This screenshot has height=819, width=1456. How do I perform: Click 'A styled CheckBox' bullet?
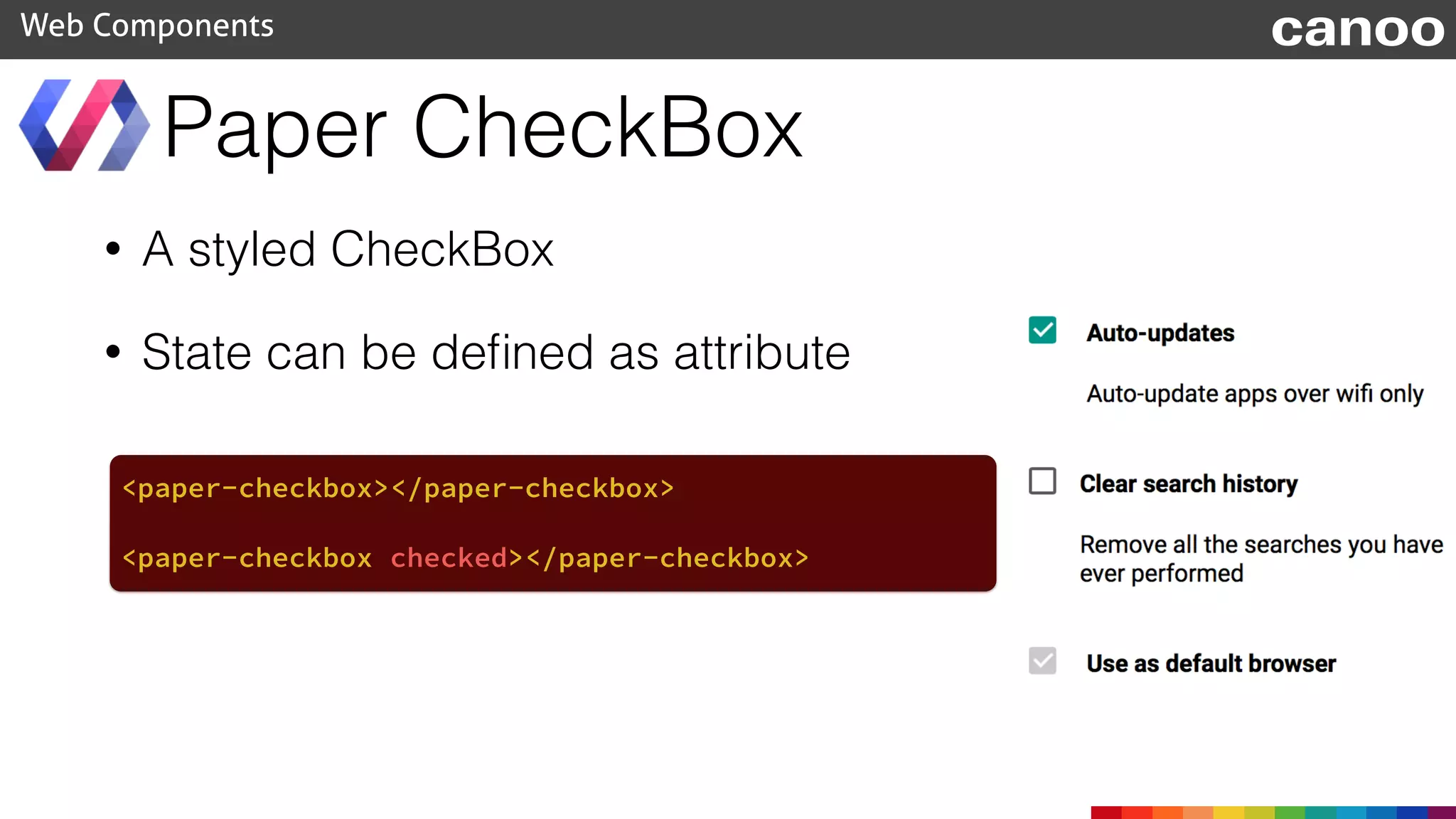pos(348,250)
